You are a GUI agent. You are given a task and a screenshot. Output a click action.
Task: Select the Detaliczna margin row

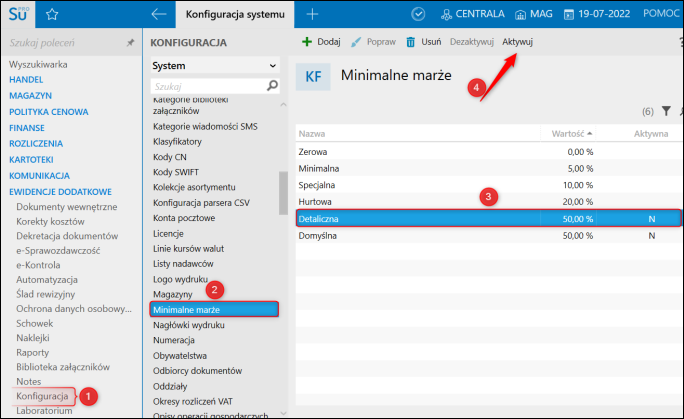click(x=488, y=218)
